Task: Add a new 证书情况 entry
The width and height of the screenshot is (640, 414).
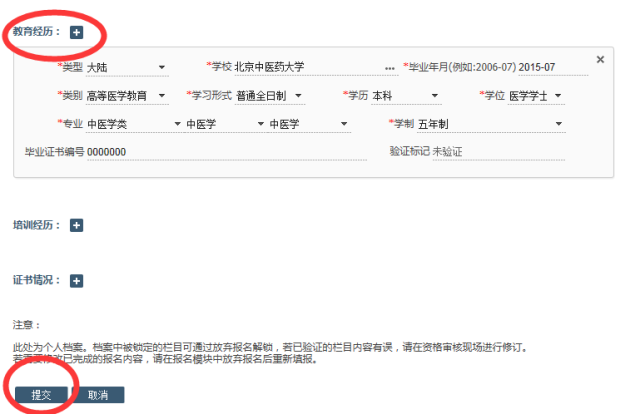Action: (76, 281)
